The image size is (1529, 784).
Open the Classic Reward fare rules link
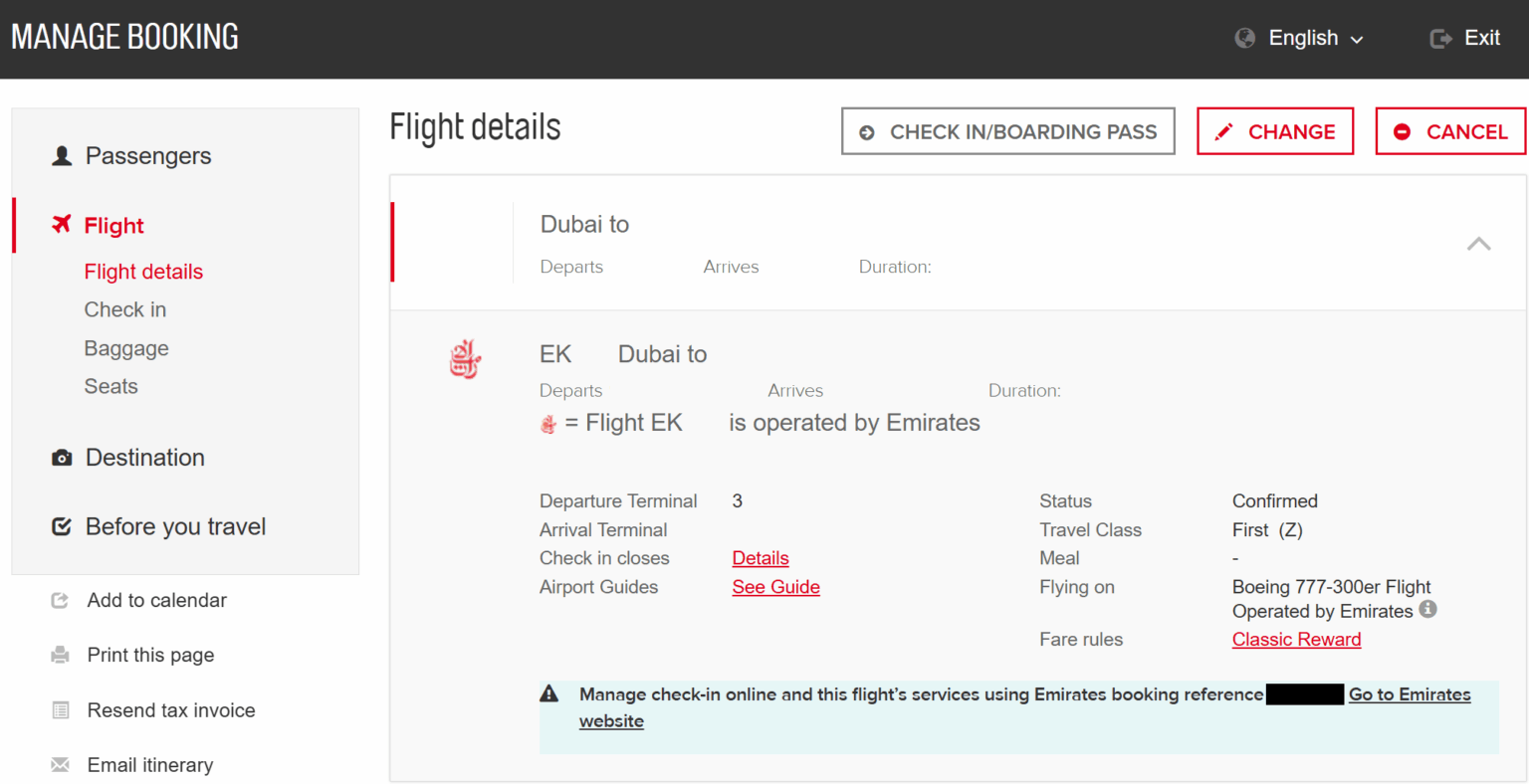(x=1296, y=639)
